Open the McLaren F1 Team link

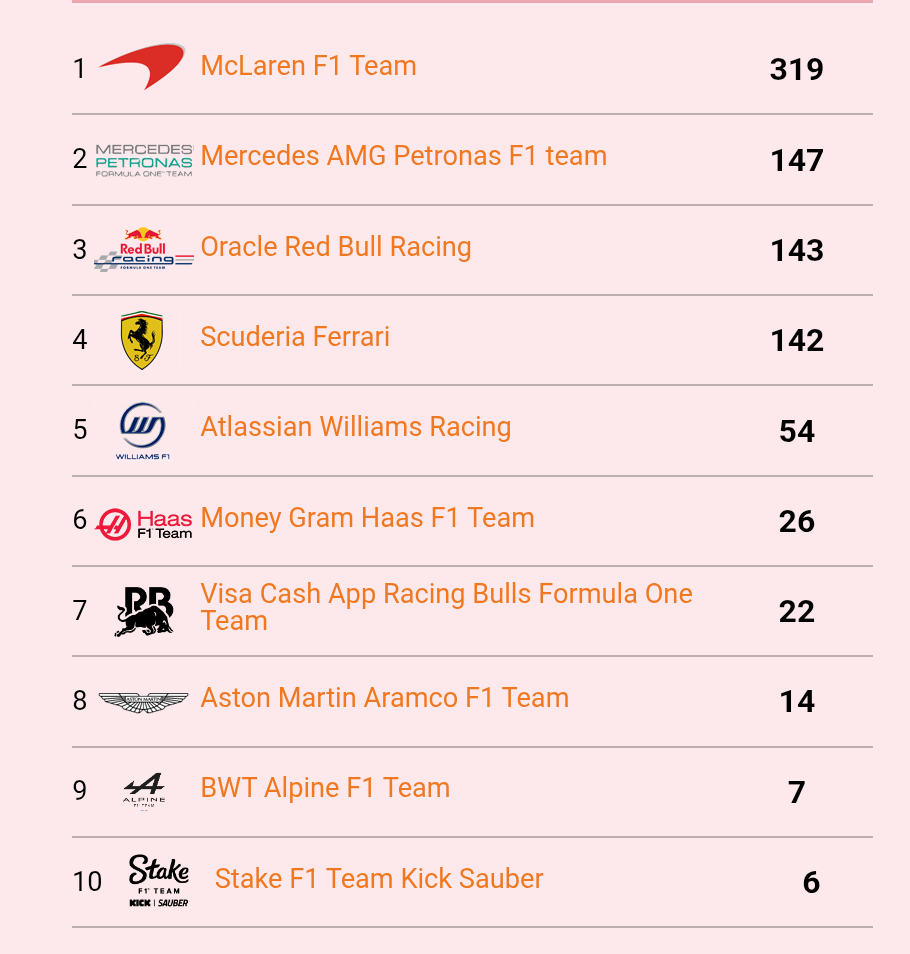[x=308, y=66]
